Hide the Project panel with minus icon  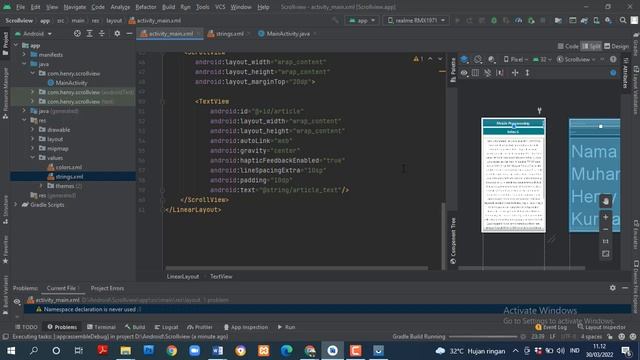pos(129,34)
